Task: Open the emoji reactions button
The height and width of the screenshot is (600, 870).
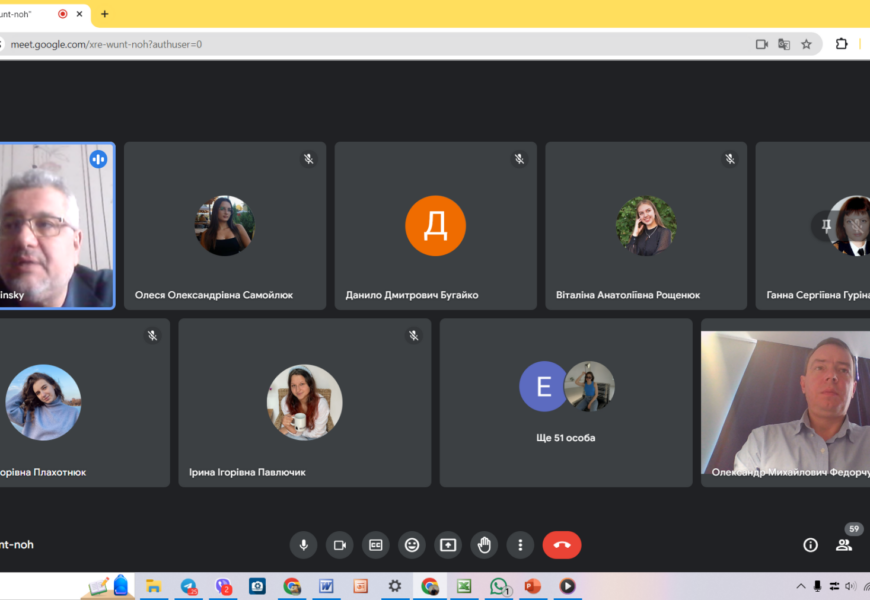Action: (412, 545)
